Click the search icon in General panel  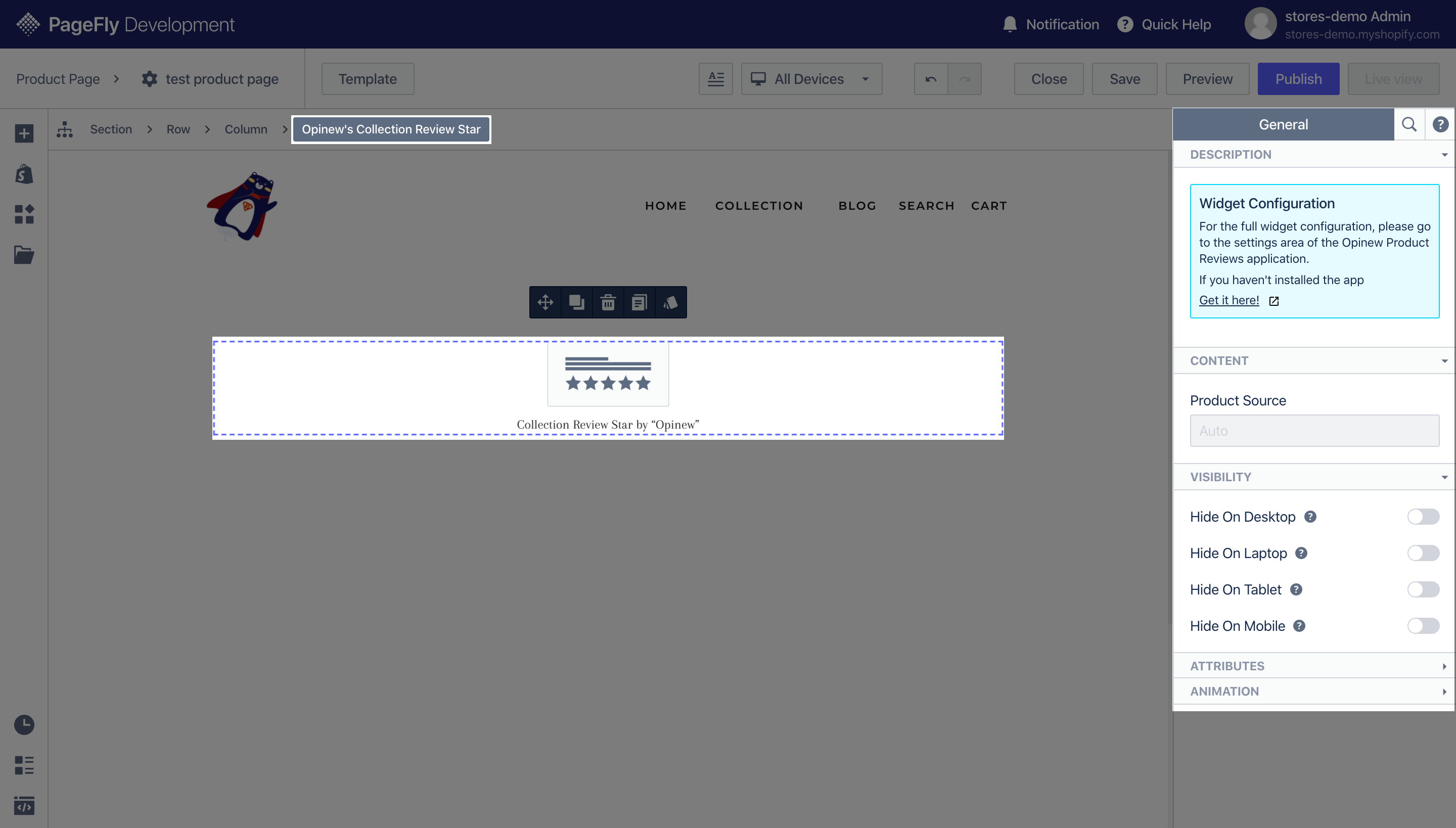[x=1409, y=124]
